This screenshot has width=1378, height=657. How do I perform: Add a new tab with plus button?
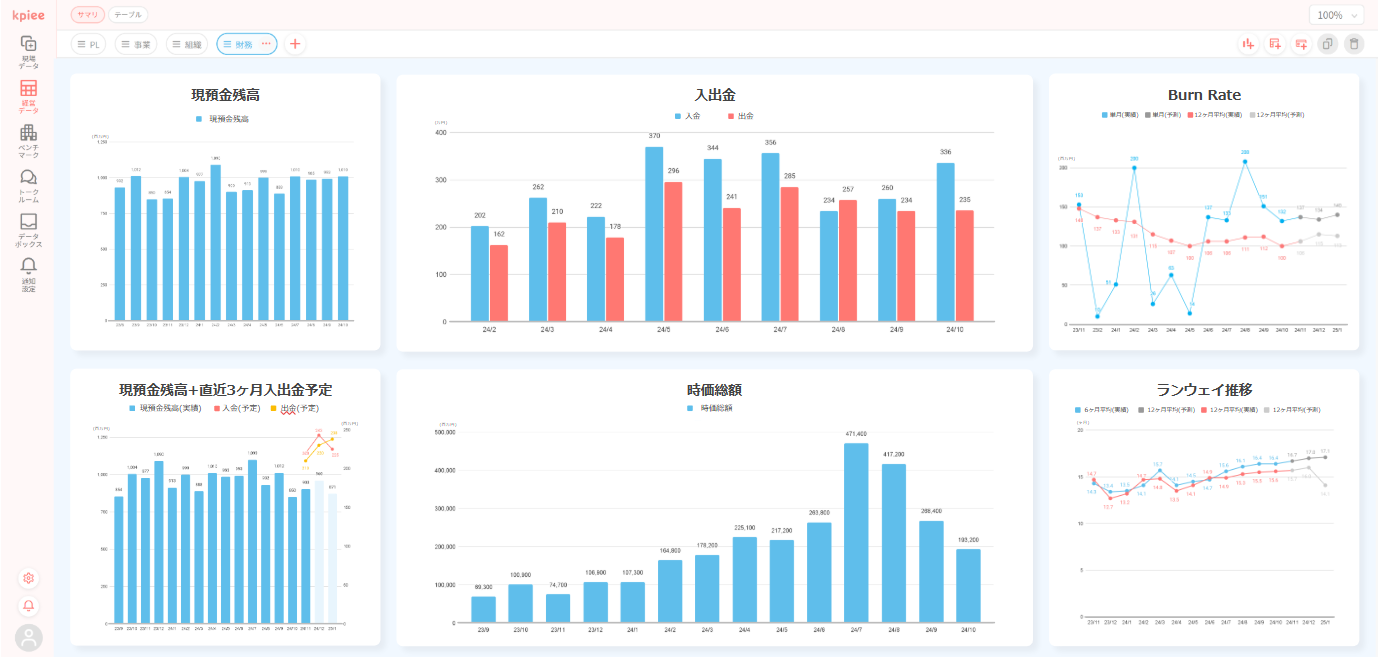coord(295,44)
